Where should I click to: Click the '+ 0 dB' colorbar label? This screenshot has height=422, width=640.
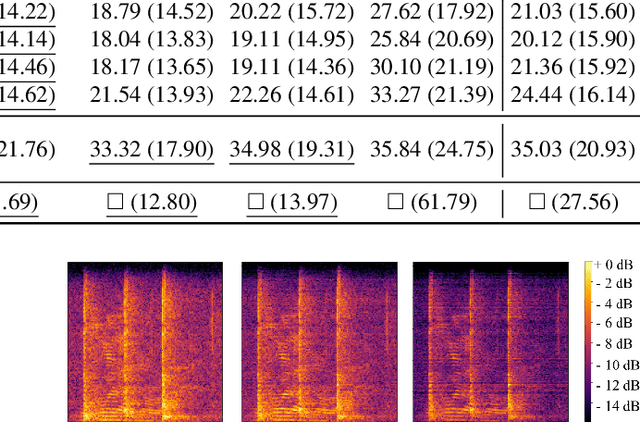pos(614,265)
